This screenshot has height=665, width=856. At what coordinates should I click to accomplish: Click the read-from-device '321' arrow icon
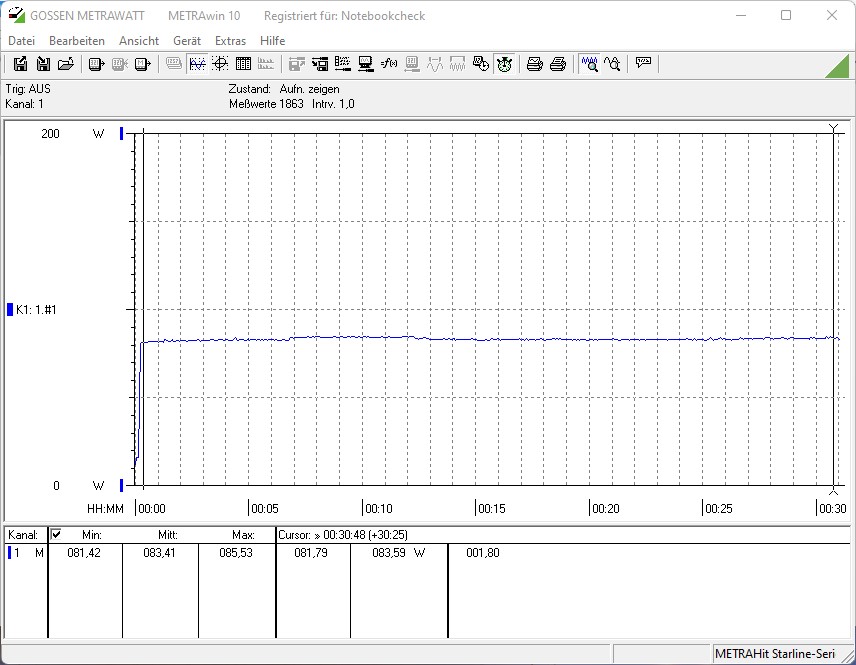pos(97,64)
